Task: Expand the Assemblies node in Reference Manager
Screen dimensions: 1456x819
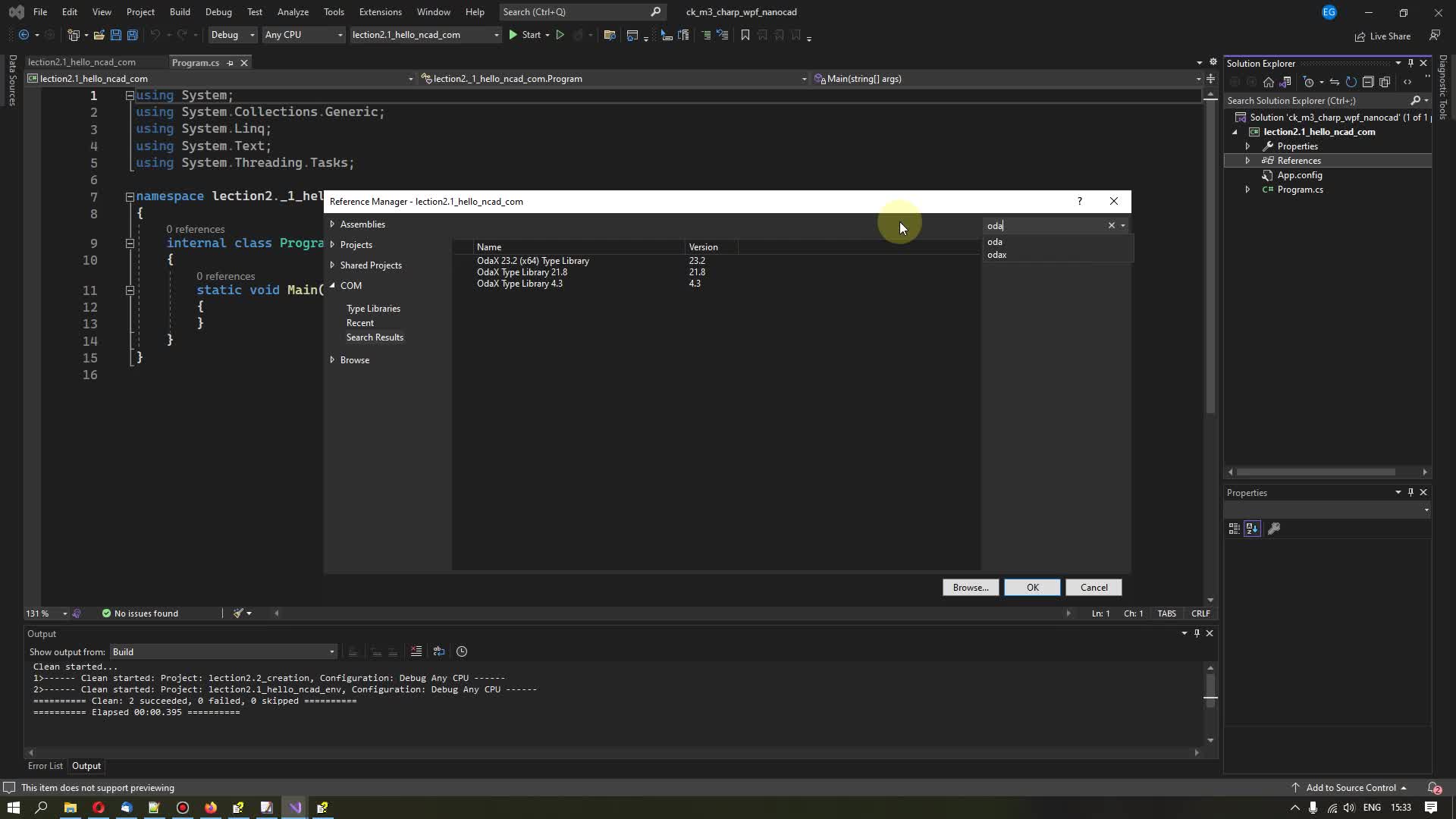Action: click(x=332, y=224)
